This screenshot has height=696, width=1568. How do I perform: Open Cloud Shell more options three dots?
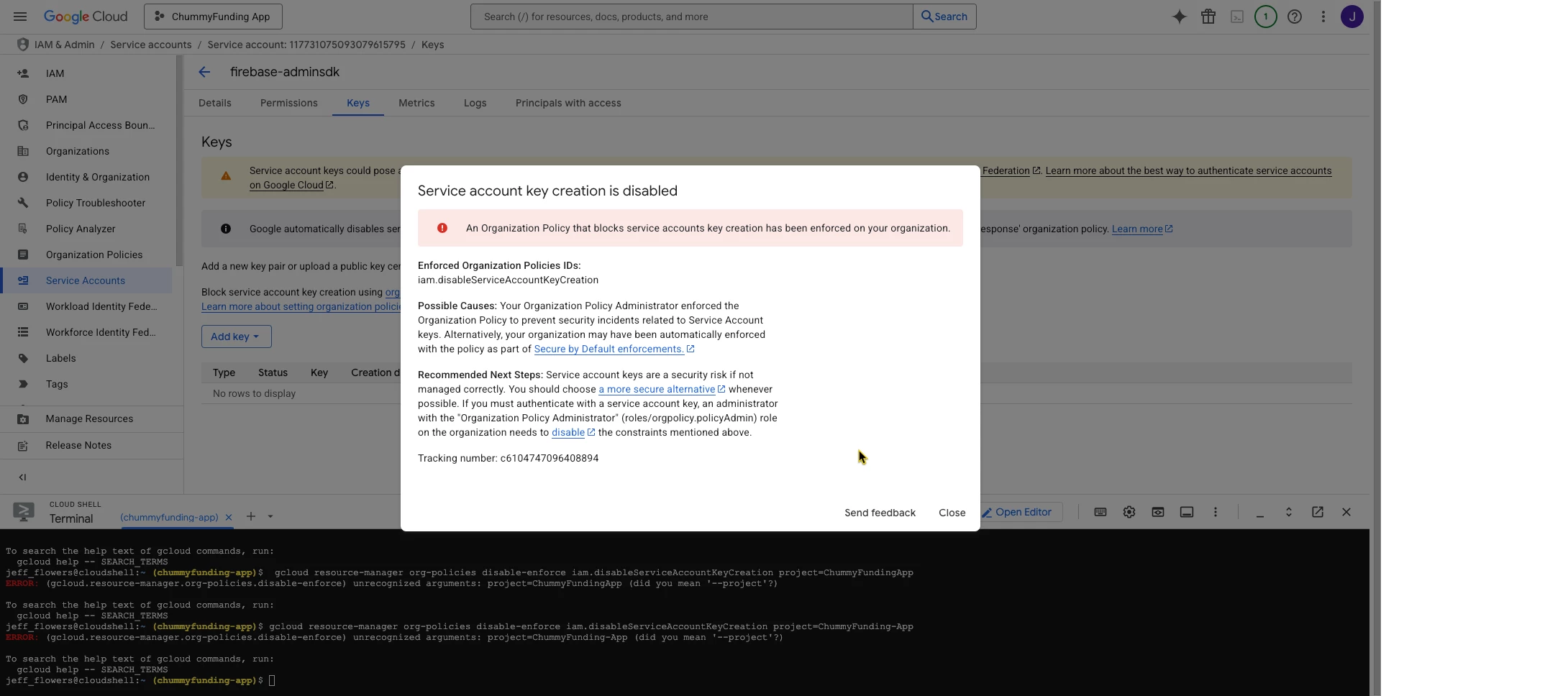point(1216,512)
